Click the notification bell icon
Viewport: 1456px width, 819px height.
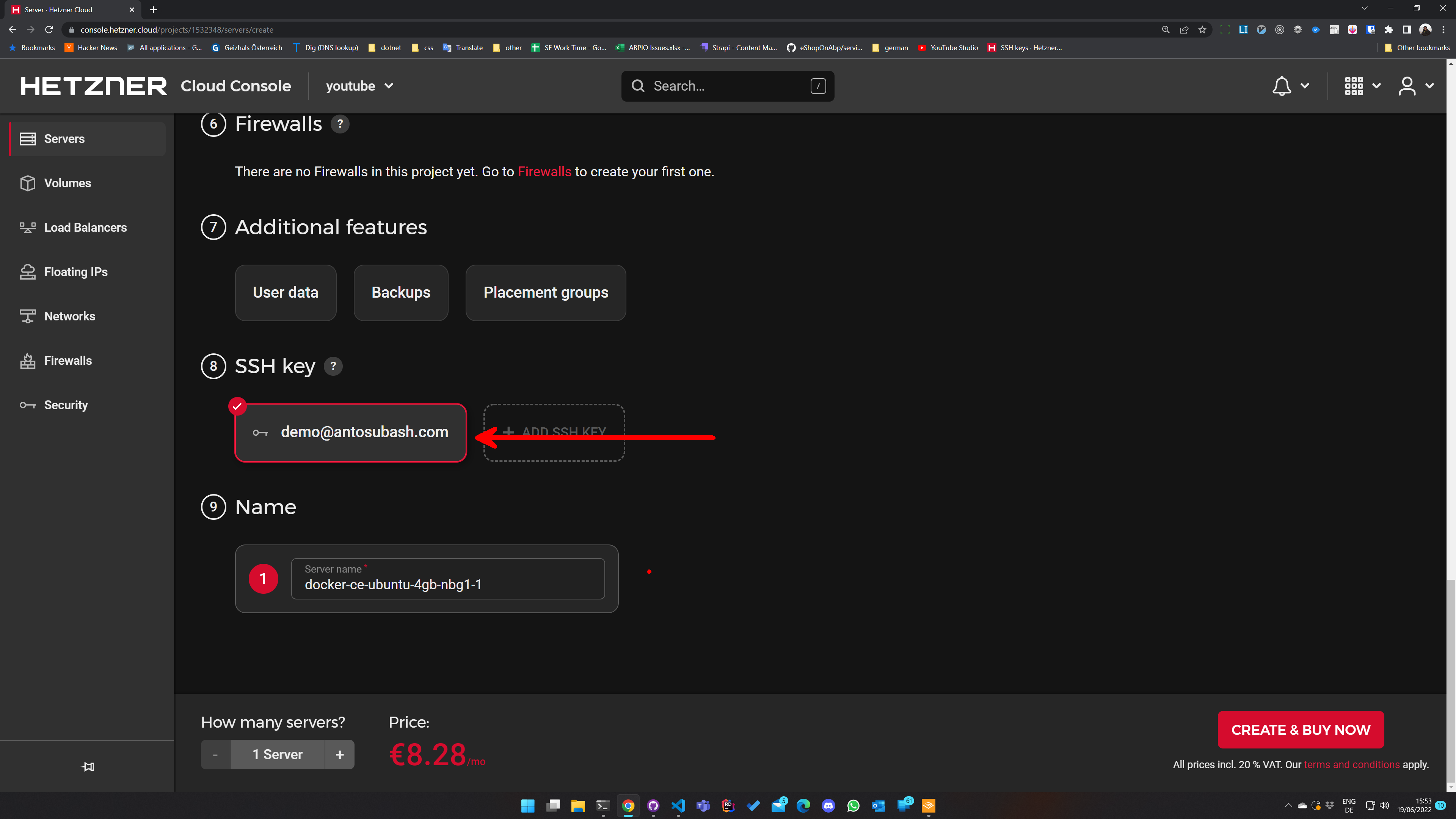click(x=1281, y=86)
